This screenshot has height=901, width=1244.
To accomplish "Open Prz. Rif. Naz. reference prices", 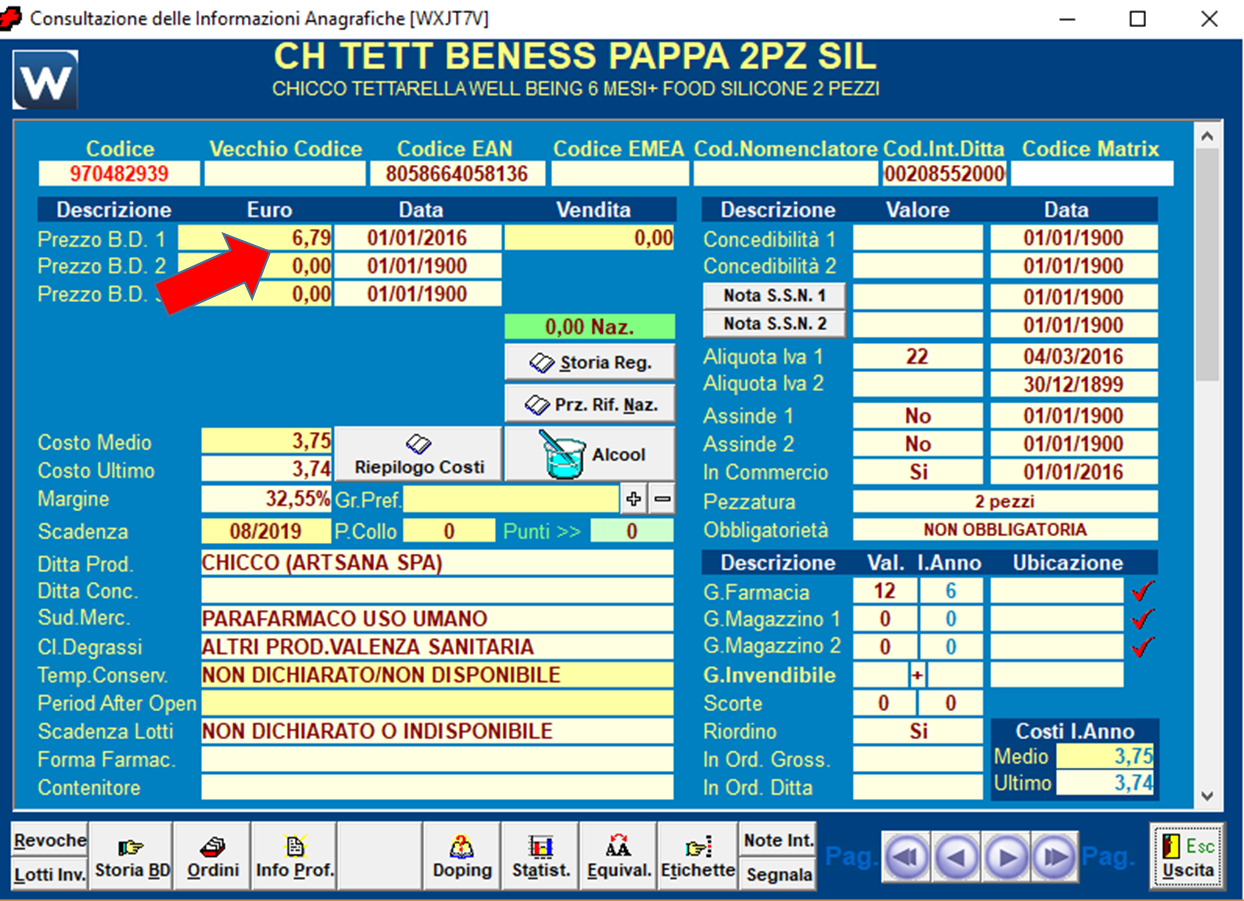I will pos(590,405).
